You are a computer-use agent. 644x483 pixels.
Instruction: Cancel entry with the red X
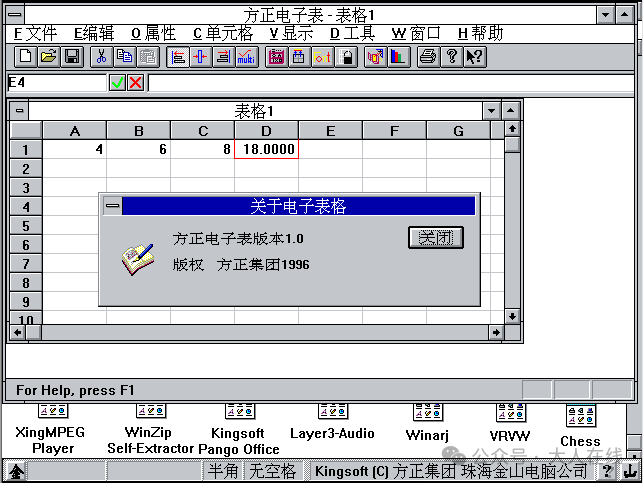136,83
